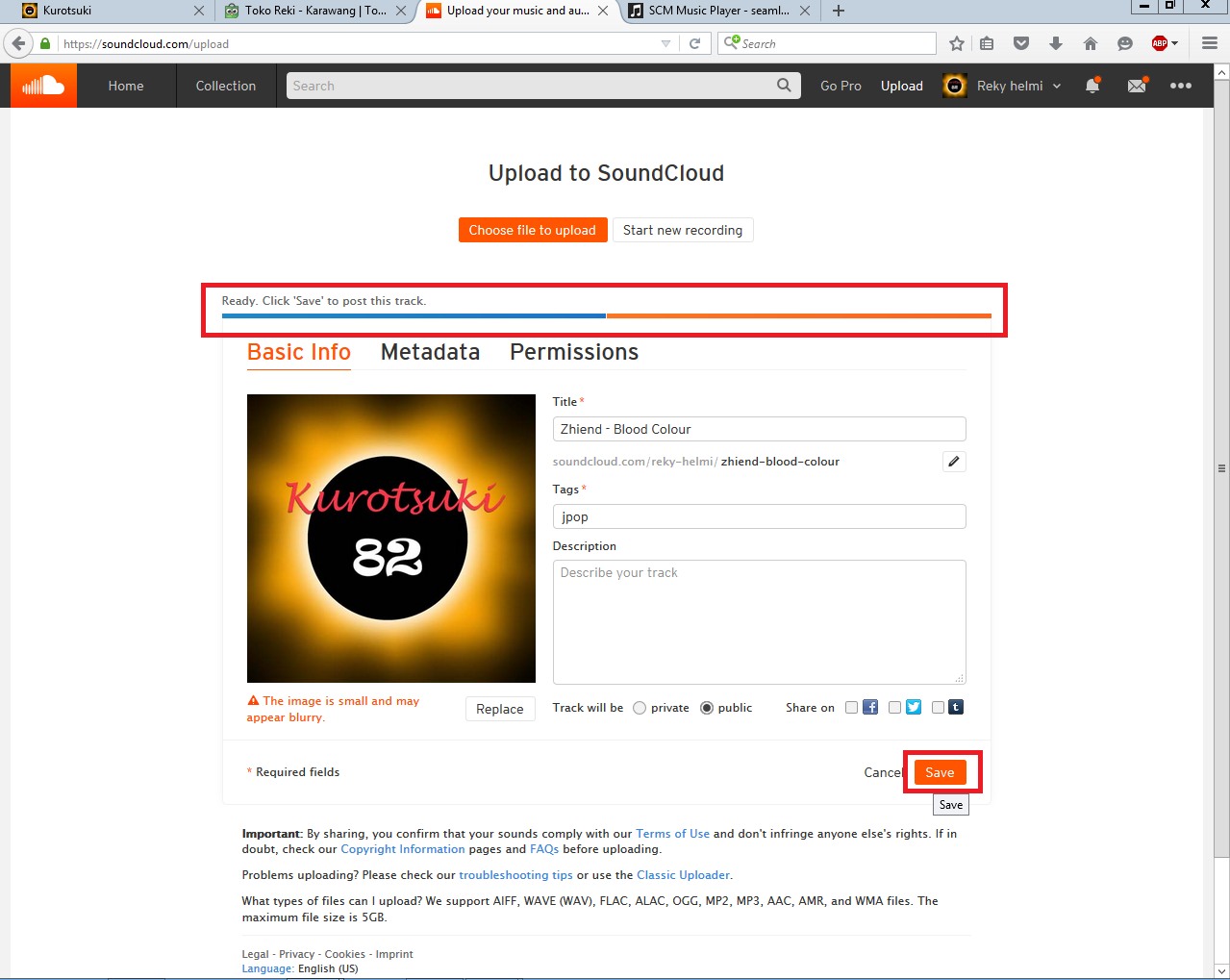
Task: Switch to the Toko Reki - Karawang tab
Action: point(315,11)
